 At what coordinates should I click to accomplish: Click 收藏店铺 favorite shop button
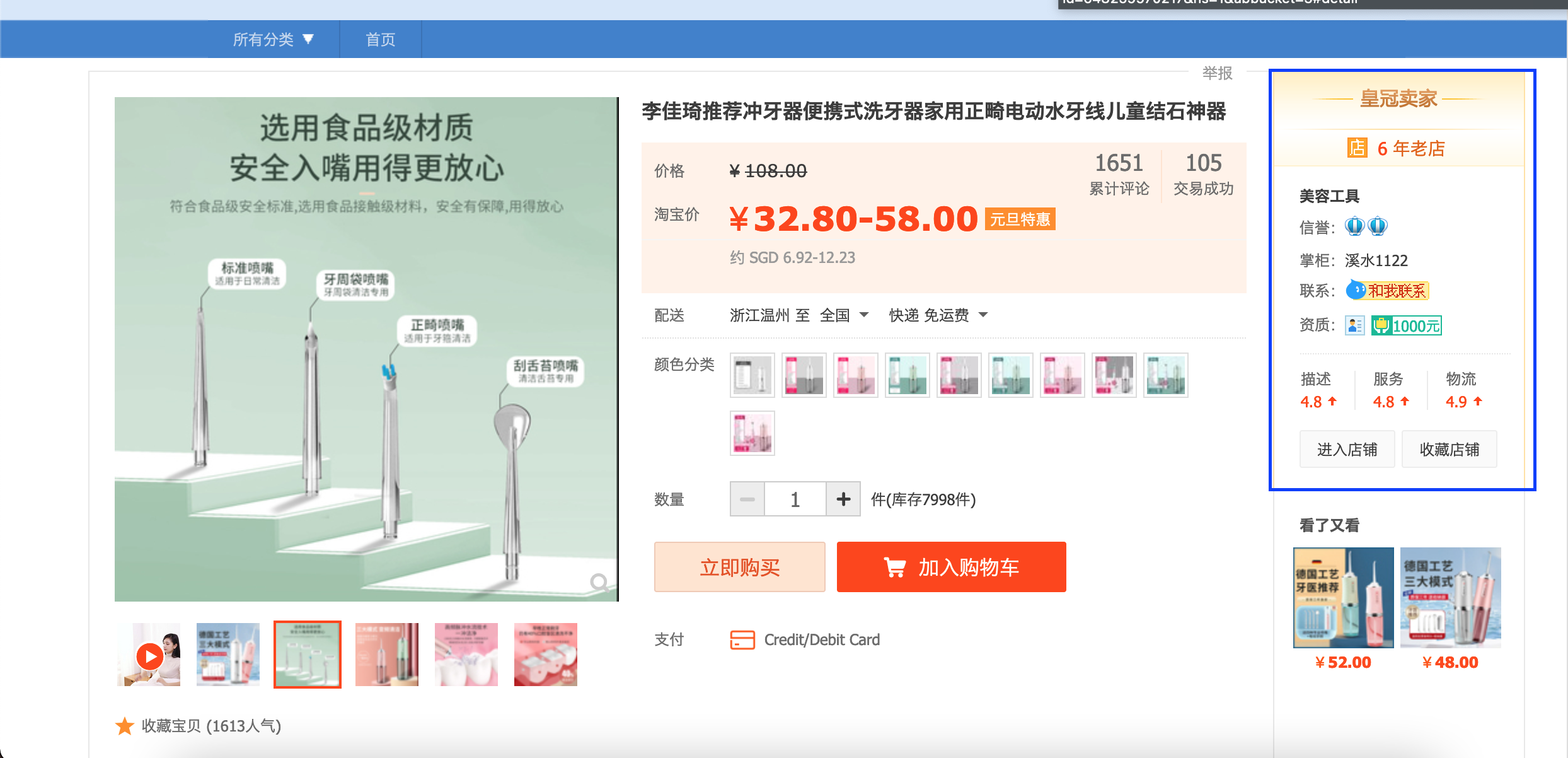click(1450, 449)
